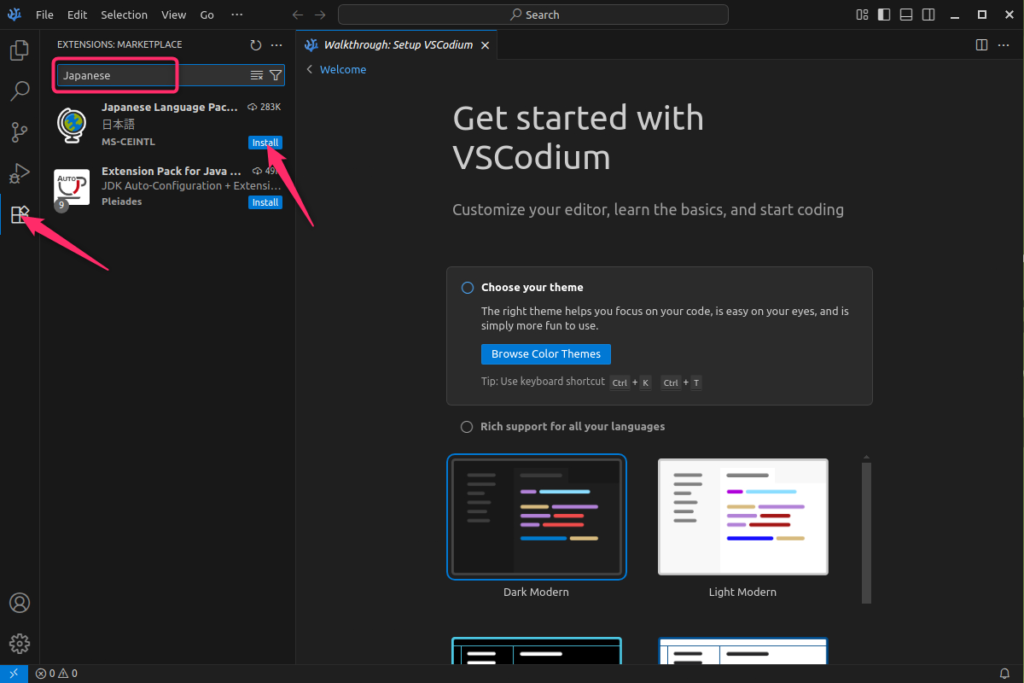Refresh the extensions marketplace list

(256, 45)
